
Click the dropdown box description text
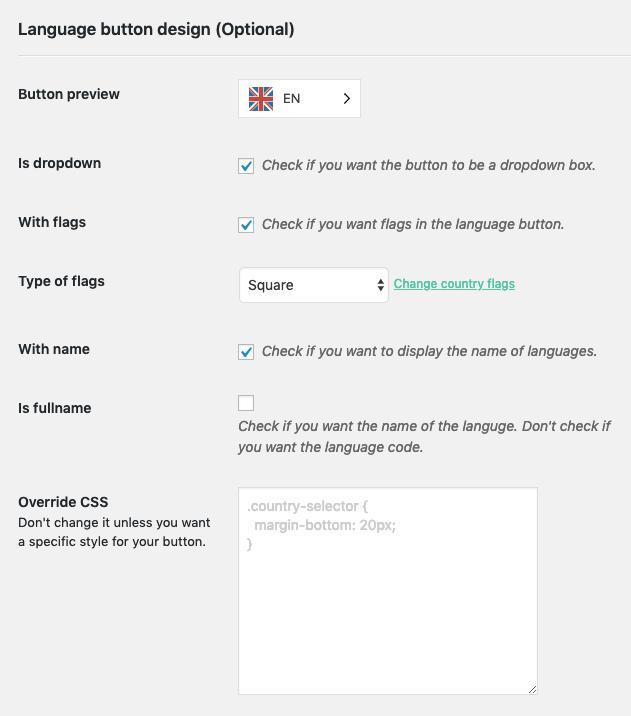tap(428, 165)
